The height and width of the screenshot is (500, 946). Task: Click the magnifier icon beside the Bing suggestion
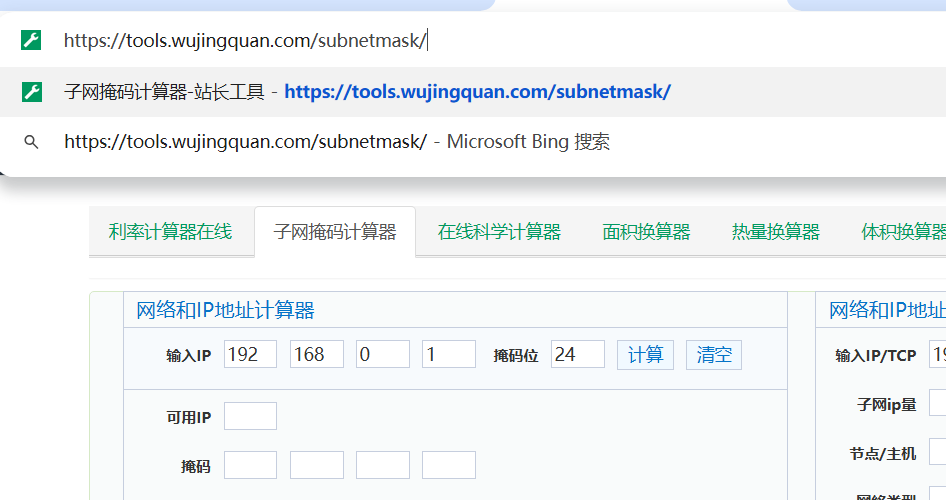pos(32,142)
